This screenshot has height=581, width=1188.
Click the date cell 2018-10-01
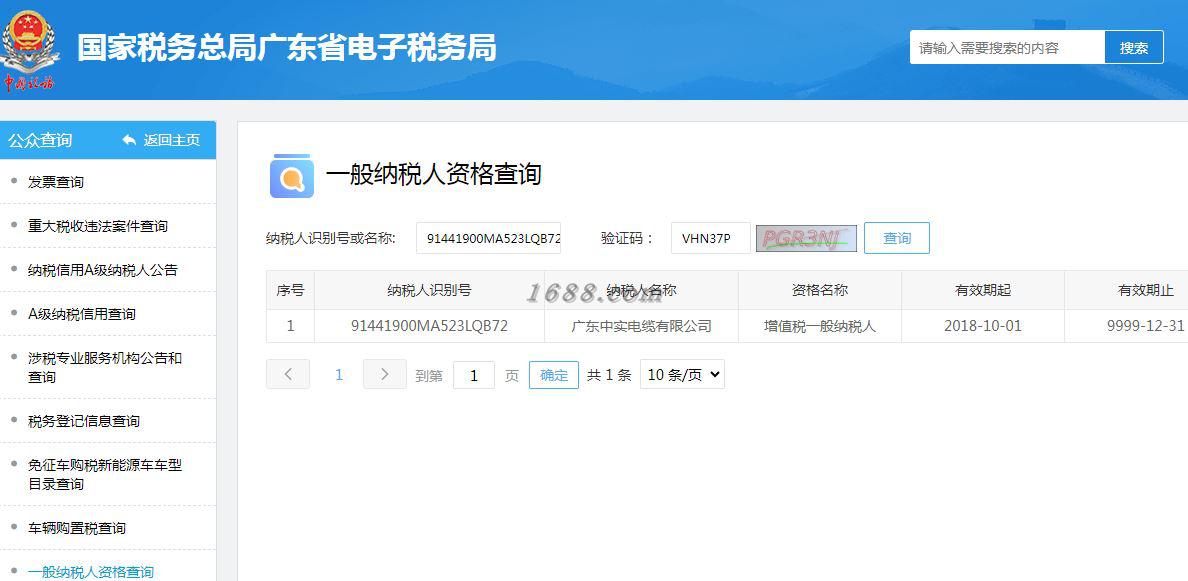983,326
